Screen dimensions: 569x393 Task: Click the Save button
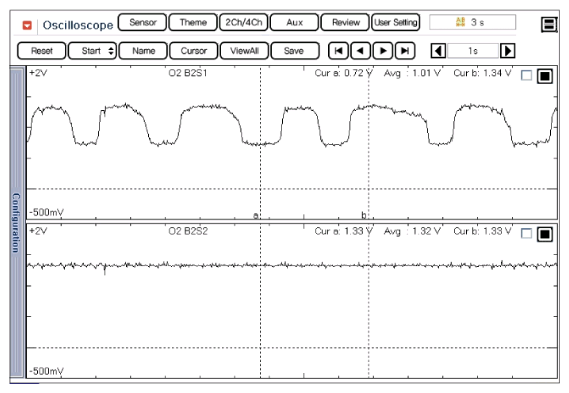(x=295, y=51)
